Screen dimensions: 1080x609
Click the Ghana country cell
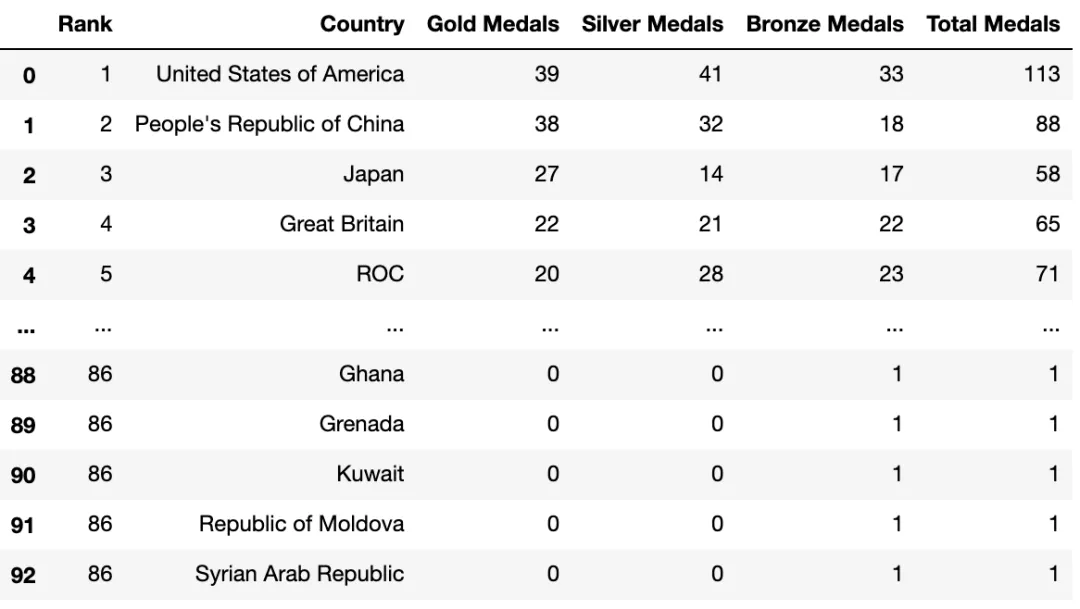pyautogui.click(x=371, y=374)
